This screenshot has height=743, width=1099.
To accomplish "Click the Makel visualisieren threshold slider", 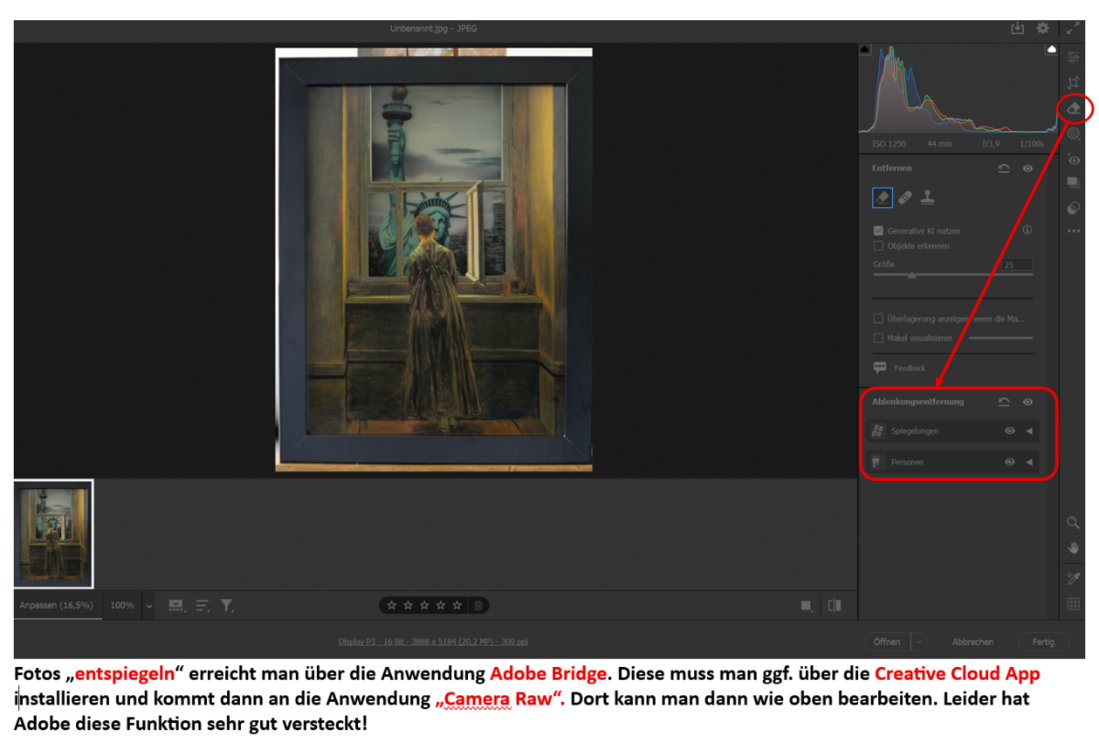I will click(1001, 338).
